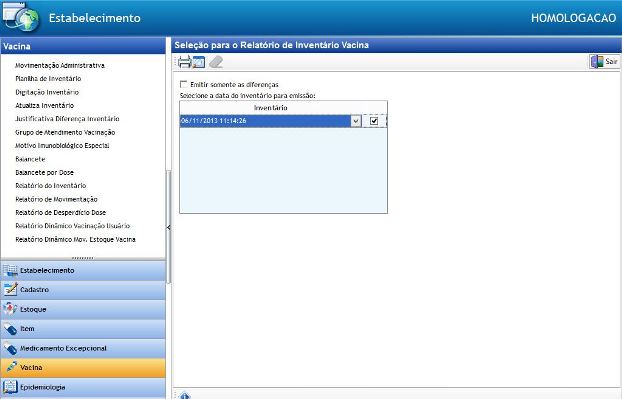The height and width of the screenshot is (399, 622).
Task: Open Justificativa Diferença Inventário
Action: tap(67, 119)
